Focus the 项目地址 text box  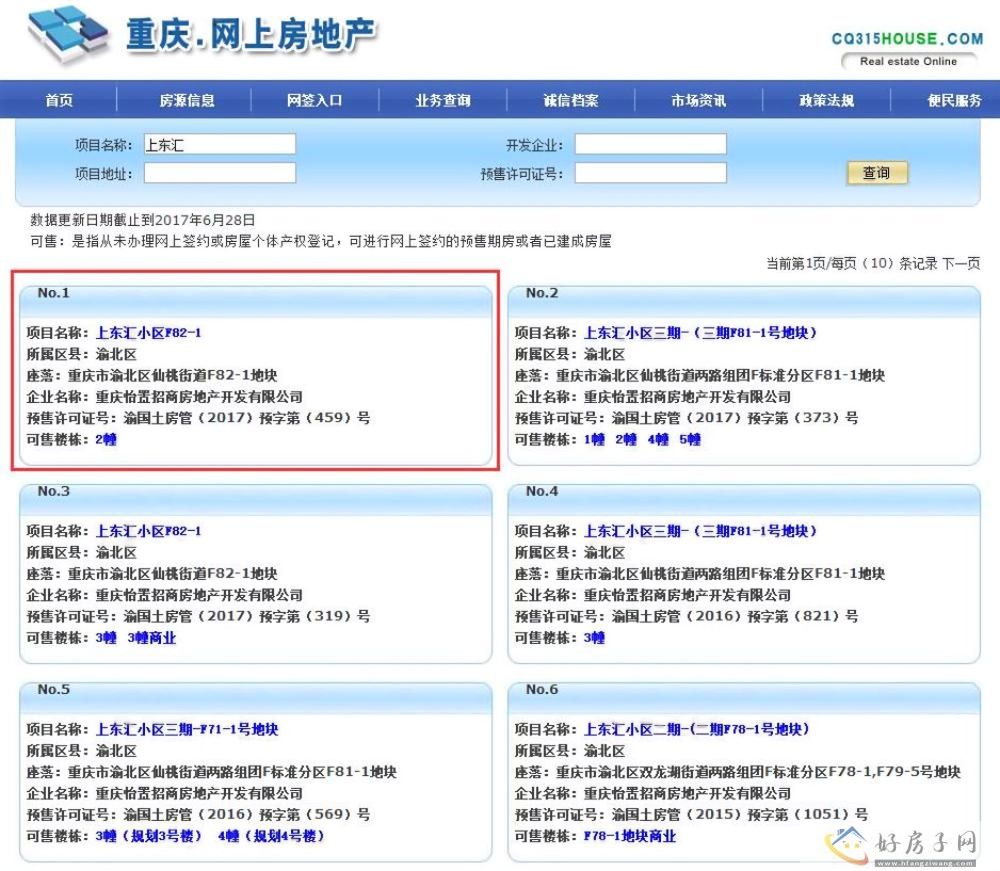(220, 173)
